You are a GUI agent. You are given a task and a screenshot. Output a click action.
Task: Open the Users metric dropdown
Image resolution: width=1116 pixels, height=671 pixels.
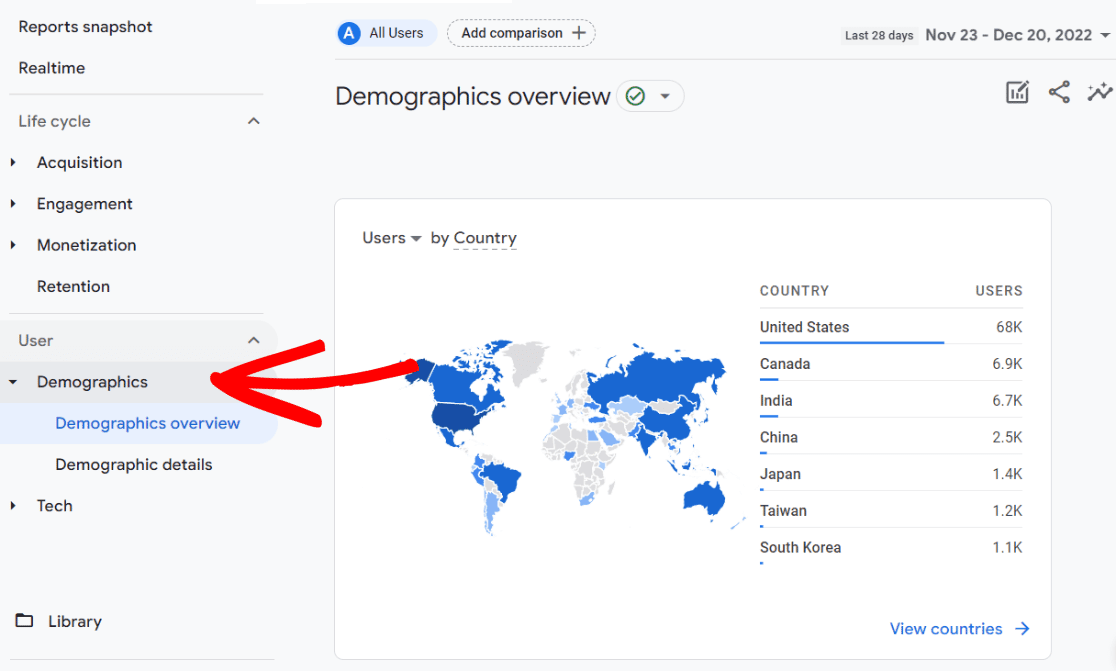[392, 238]
